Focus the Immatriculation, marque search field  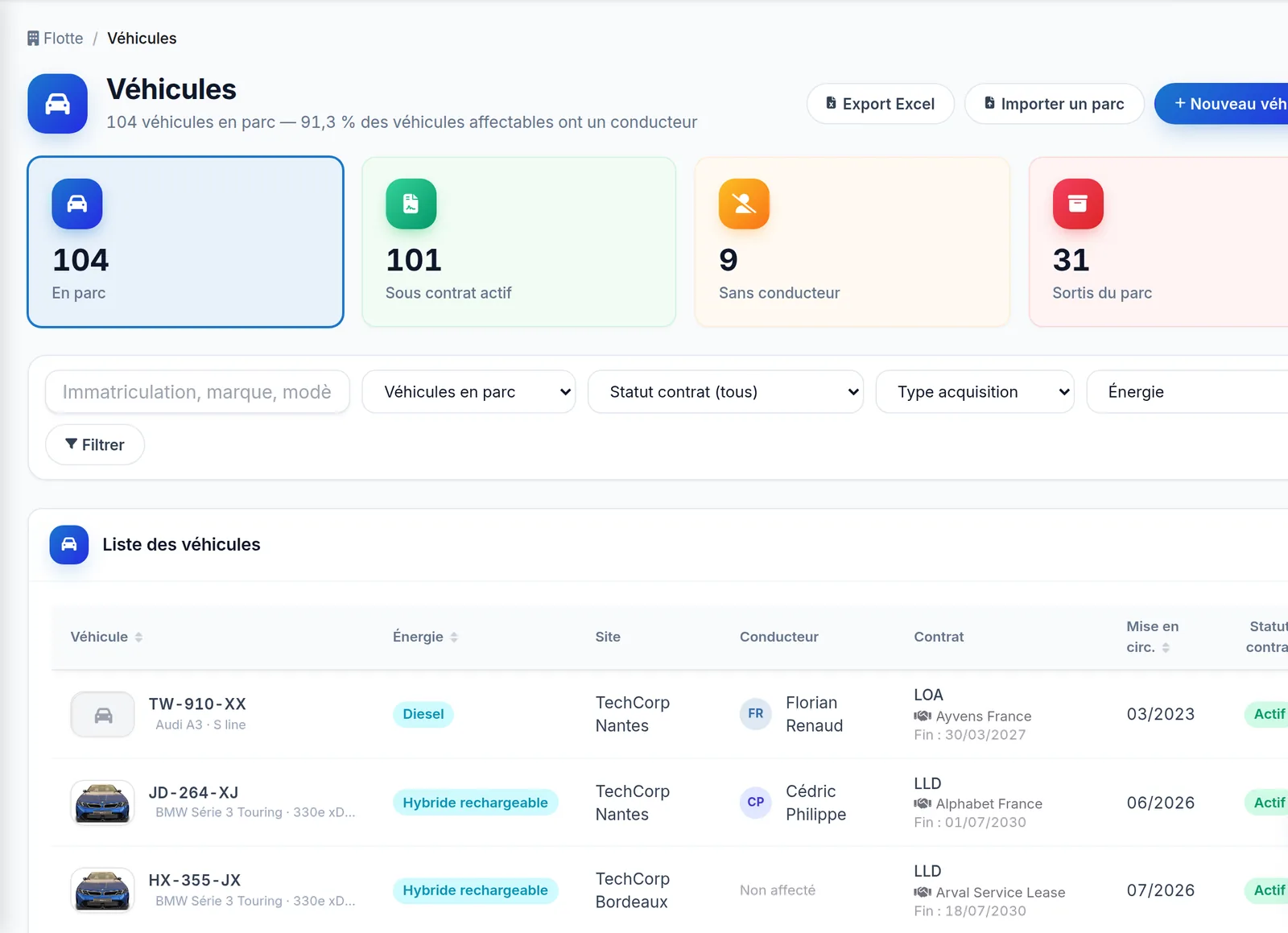[197, 392]
